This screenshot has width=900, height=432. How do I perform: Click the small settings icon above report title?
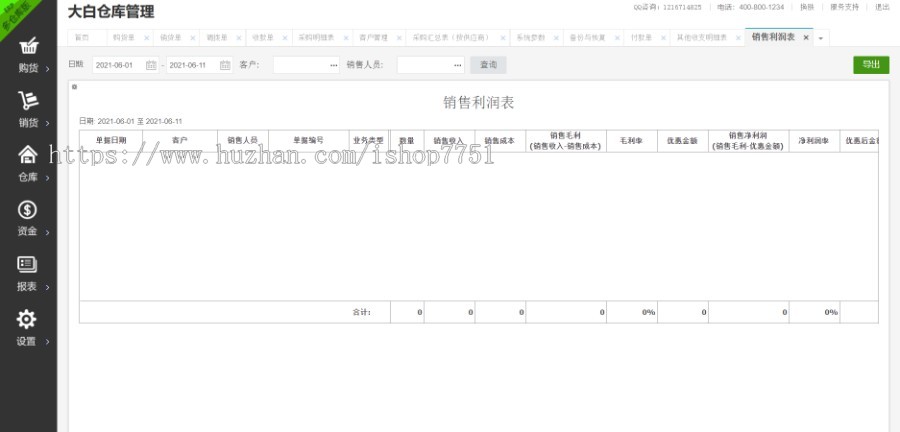tap(75, 87)
